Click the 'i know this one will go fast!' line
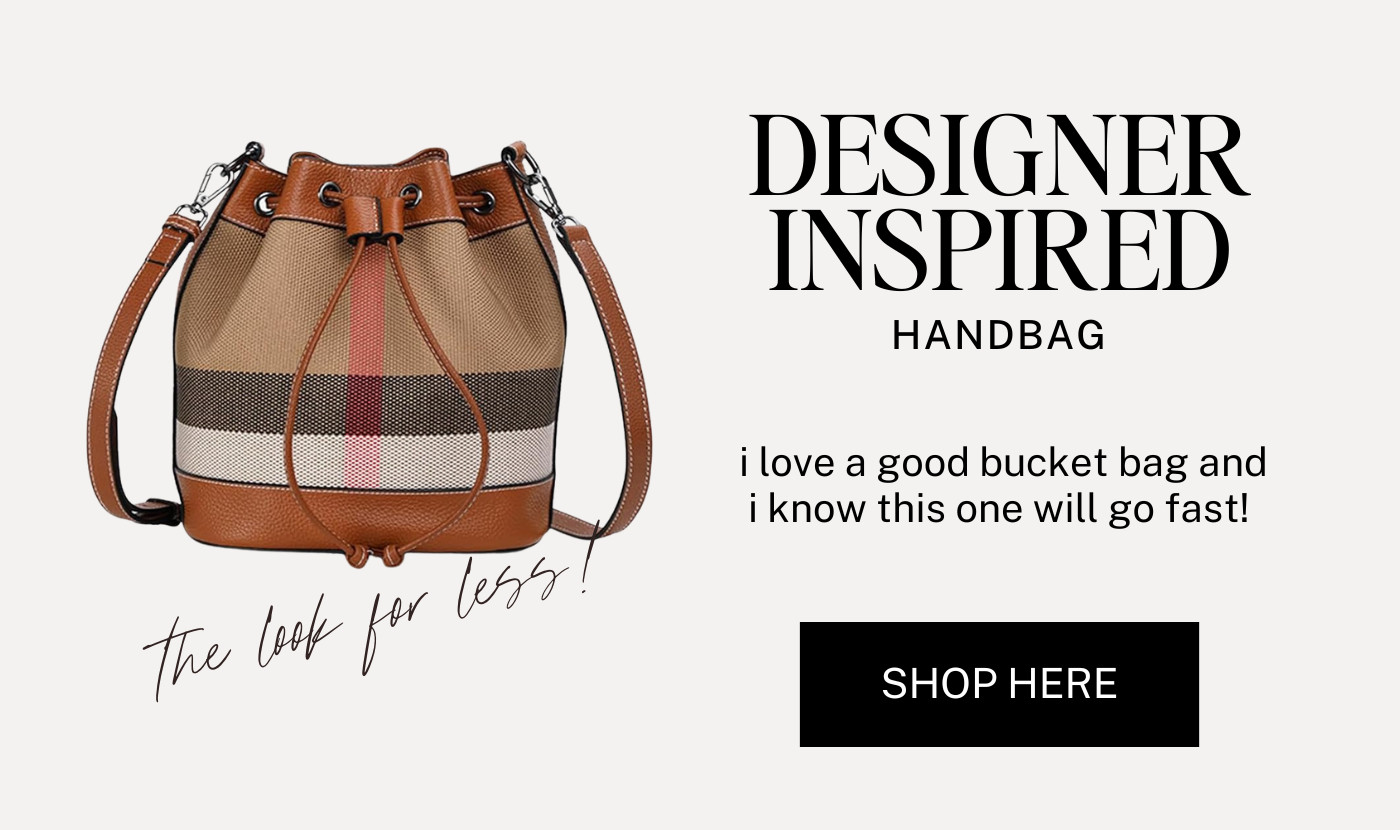The image size is (1400, 830). [999, 509]
